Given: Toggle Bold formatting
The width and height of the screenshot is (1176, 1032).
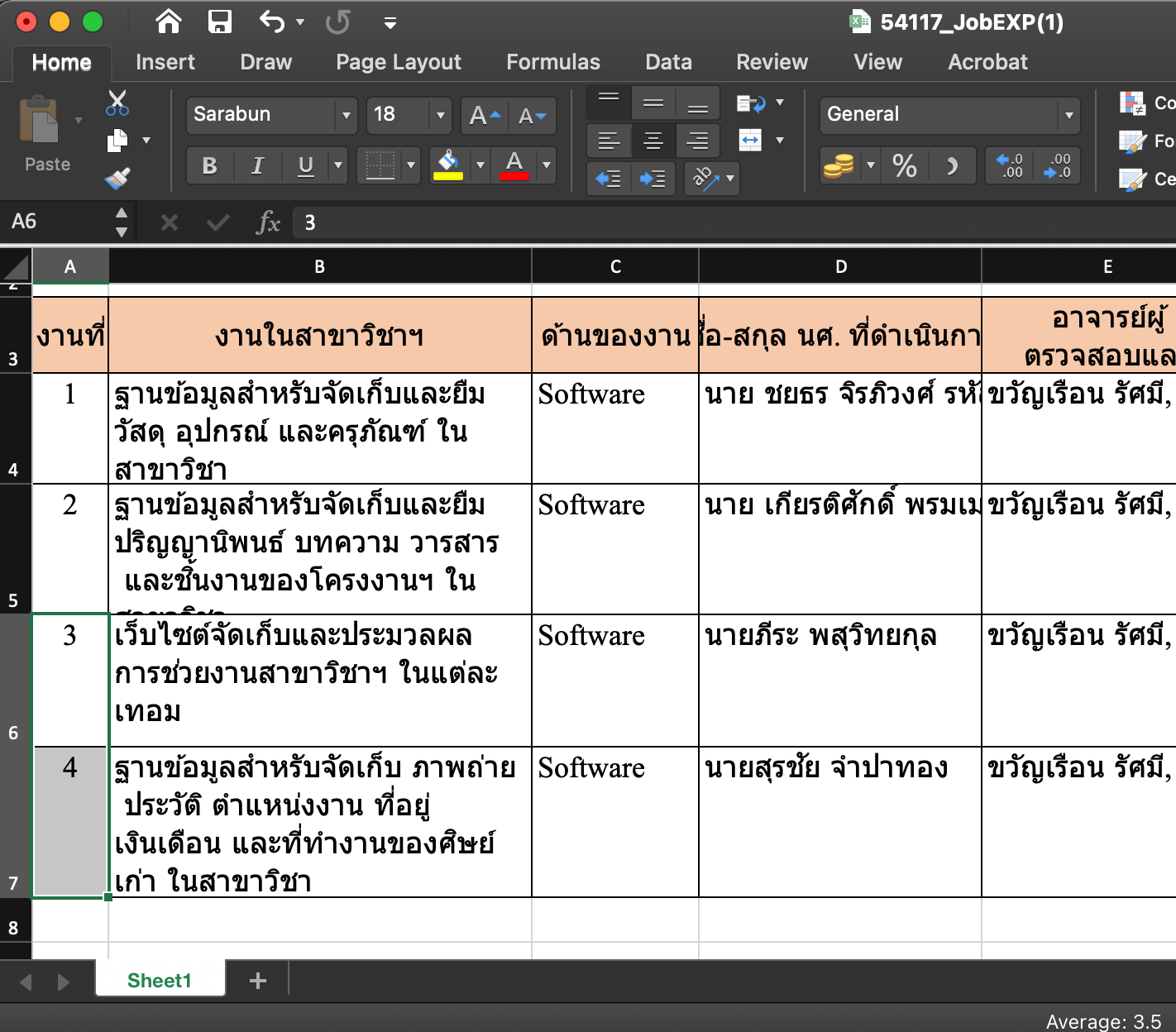Looking at the screenshot, I should point(210,166).
